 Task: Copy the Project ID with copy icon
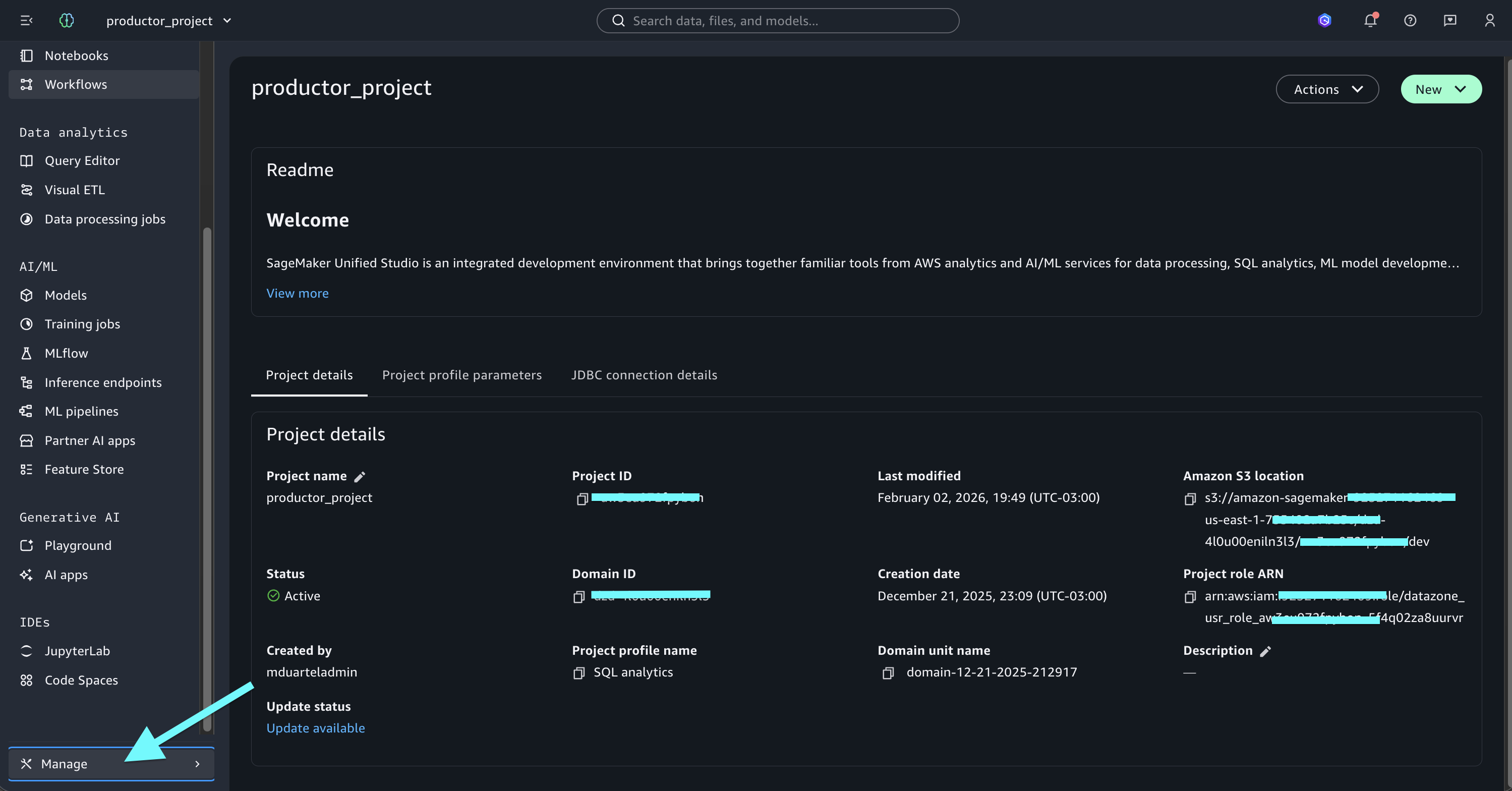(x=581, y=498)
